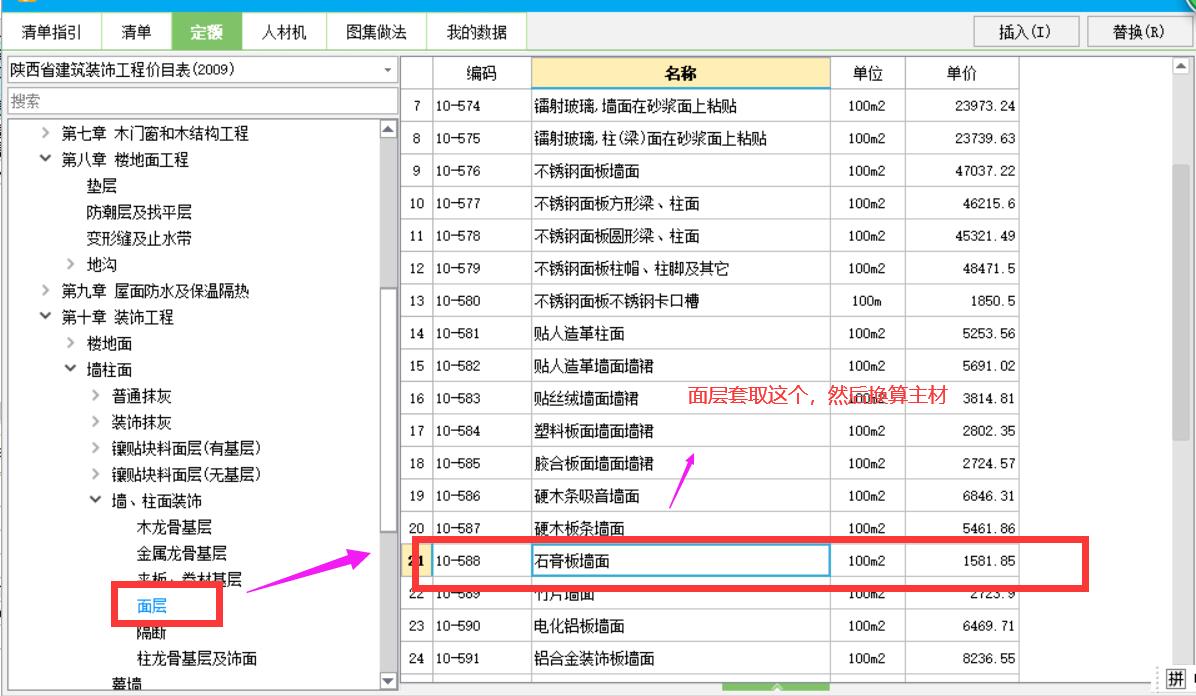
Task: Select the 电化铝板墙面 row
Action: tap(710, 626)
